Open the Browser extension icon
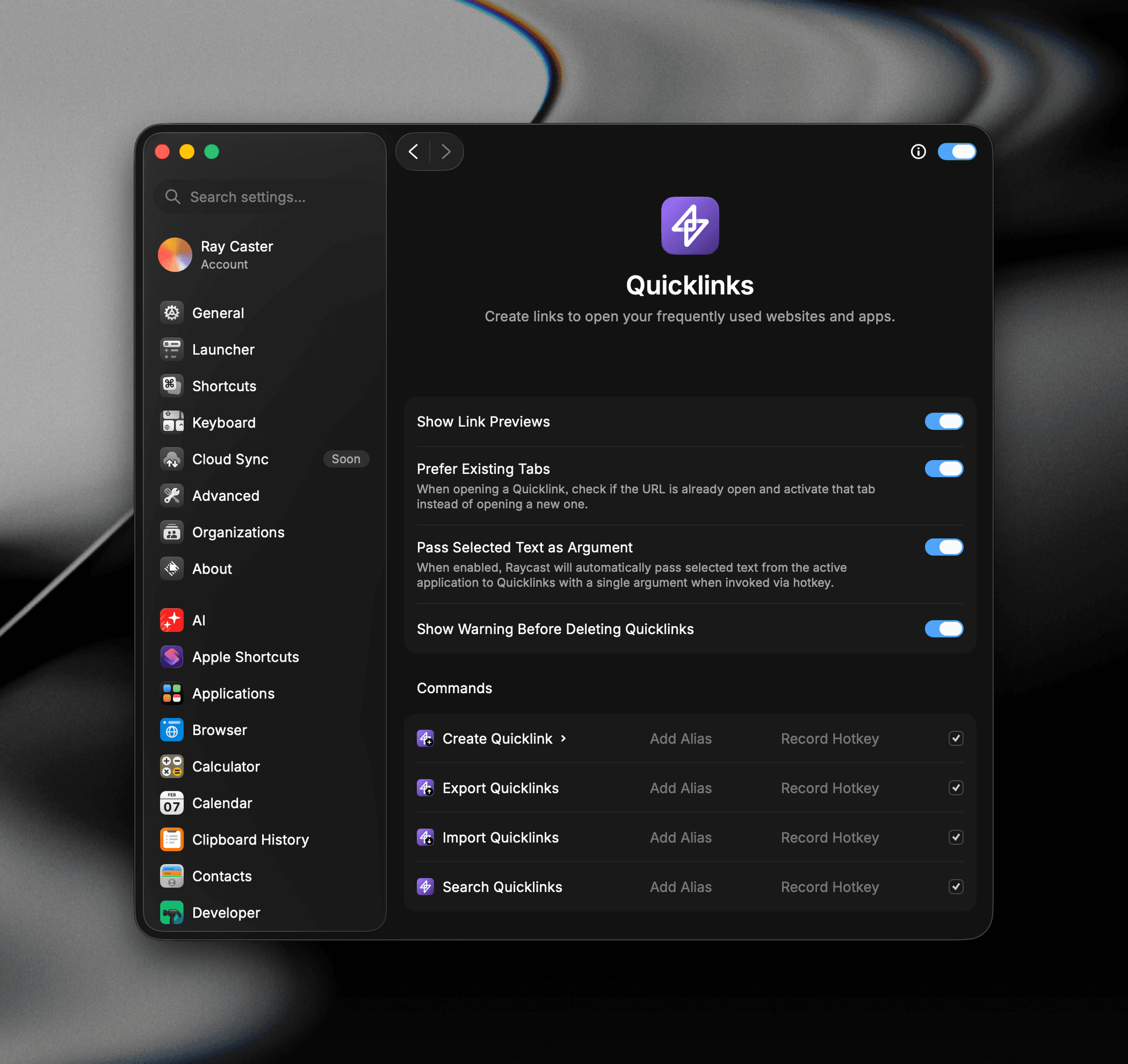 pos(172,730)
